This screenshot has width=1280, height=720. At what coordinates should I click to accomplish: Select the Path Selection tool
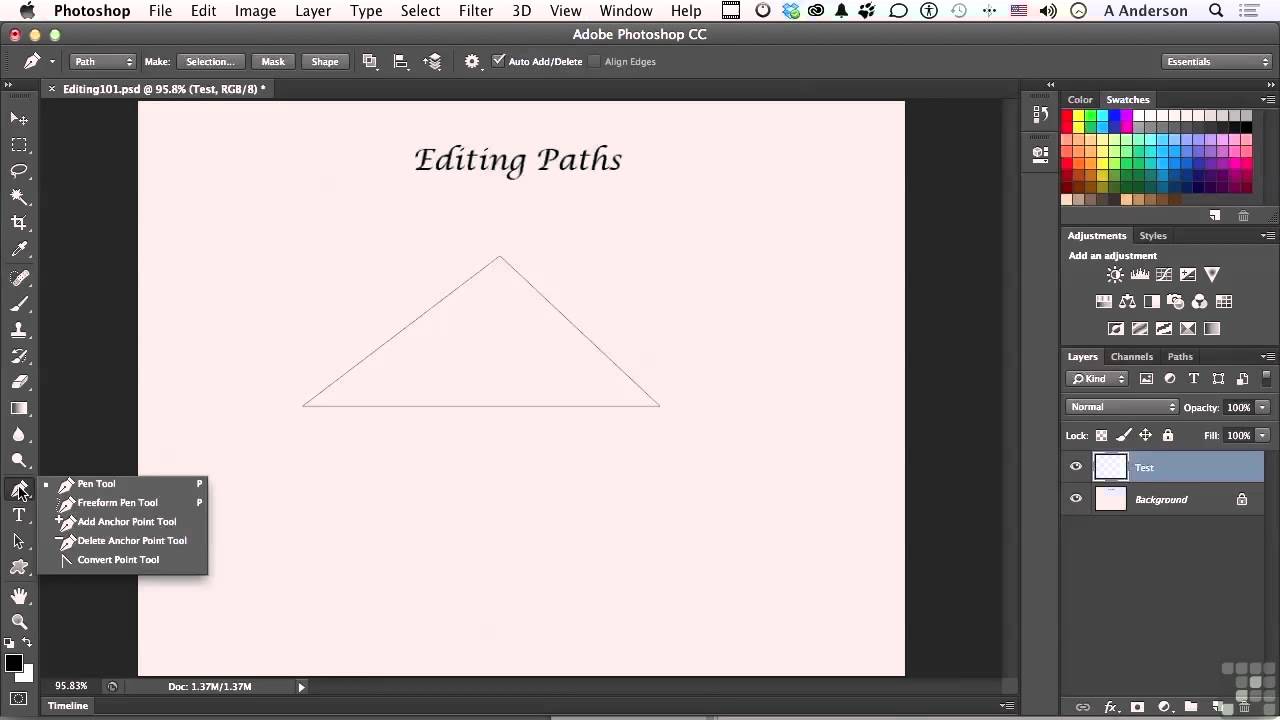(x=20, y=541)
